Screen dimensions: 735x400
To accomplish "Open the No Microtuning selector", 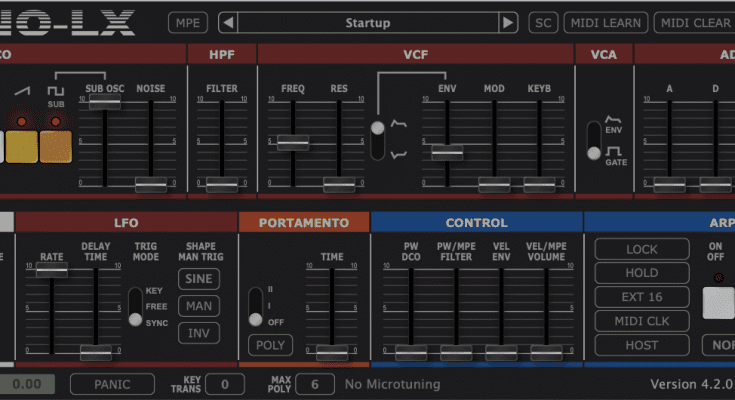I will [396, 384].
